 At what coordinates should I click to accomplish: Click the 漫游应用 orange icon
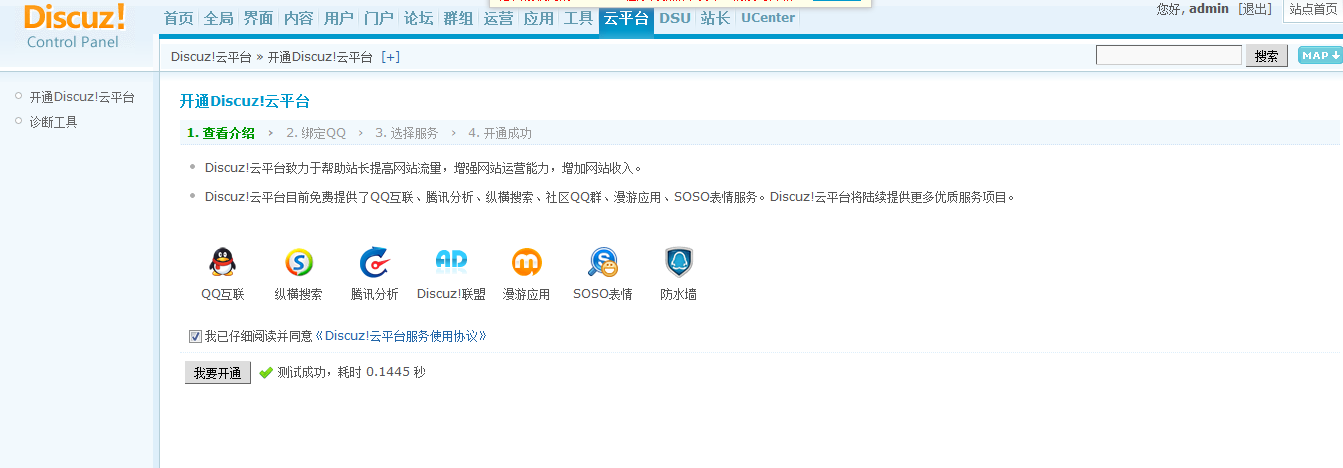pos(526,262)
